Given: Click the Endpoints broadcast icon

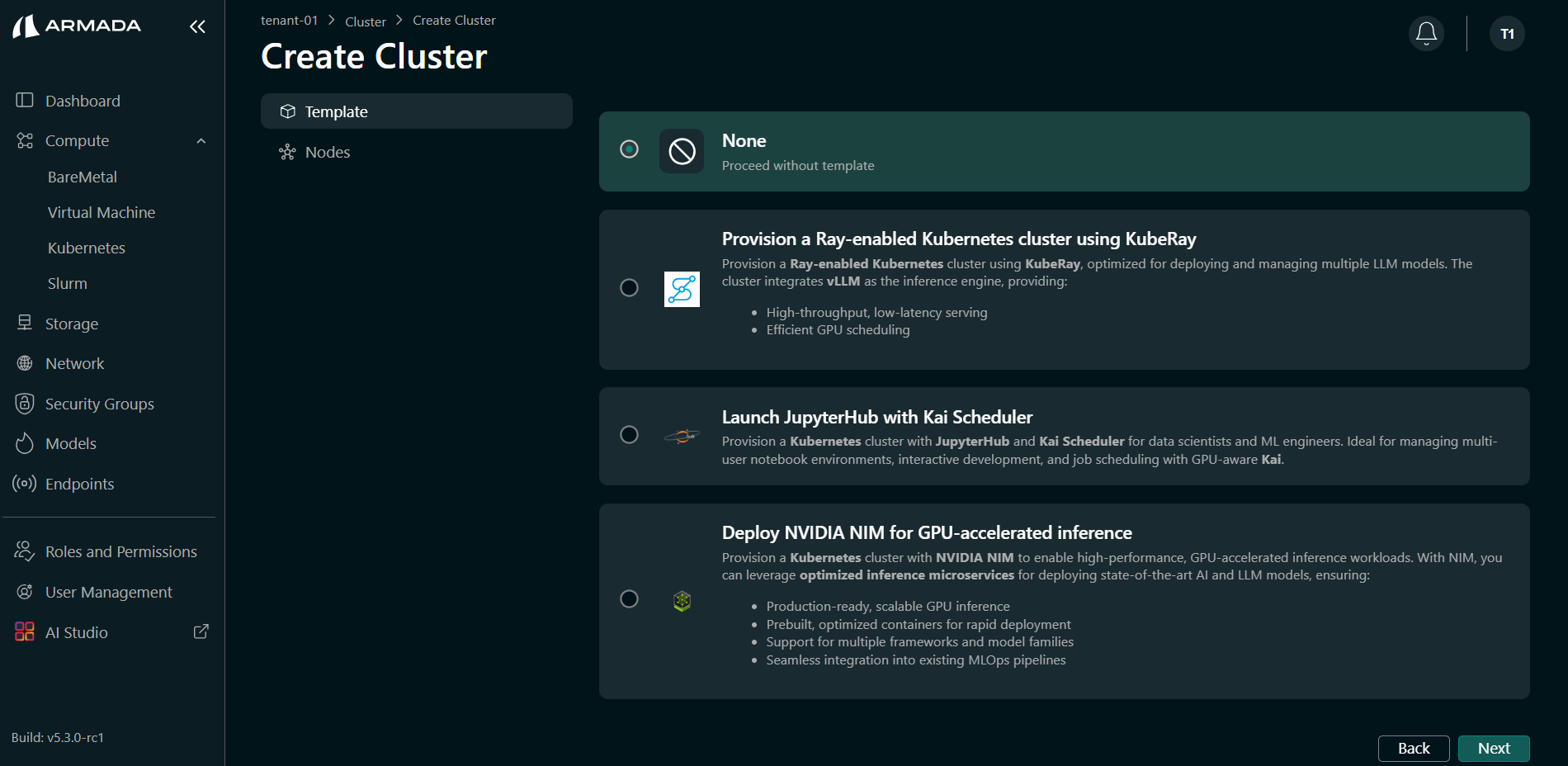Looking at the screenshot, I should coord(25,483).
